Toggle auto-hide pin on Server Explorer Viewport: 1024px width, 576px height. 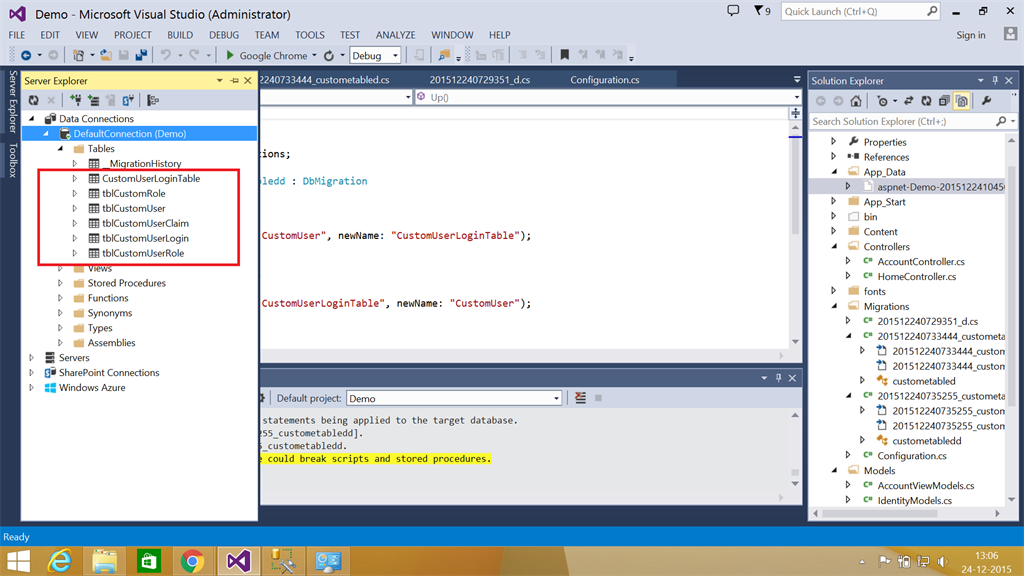[234, 80]
